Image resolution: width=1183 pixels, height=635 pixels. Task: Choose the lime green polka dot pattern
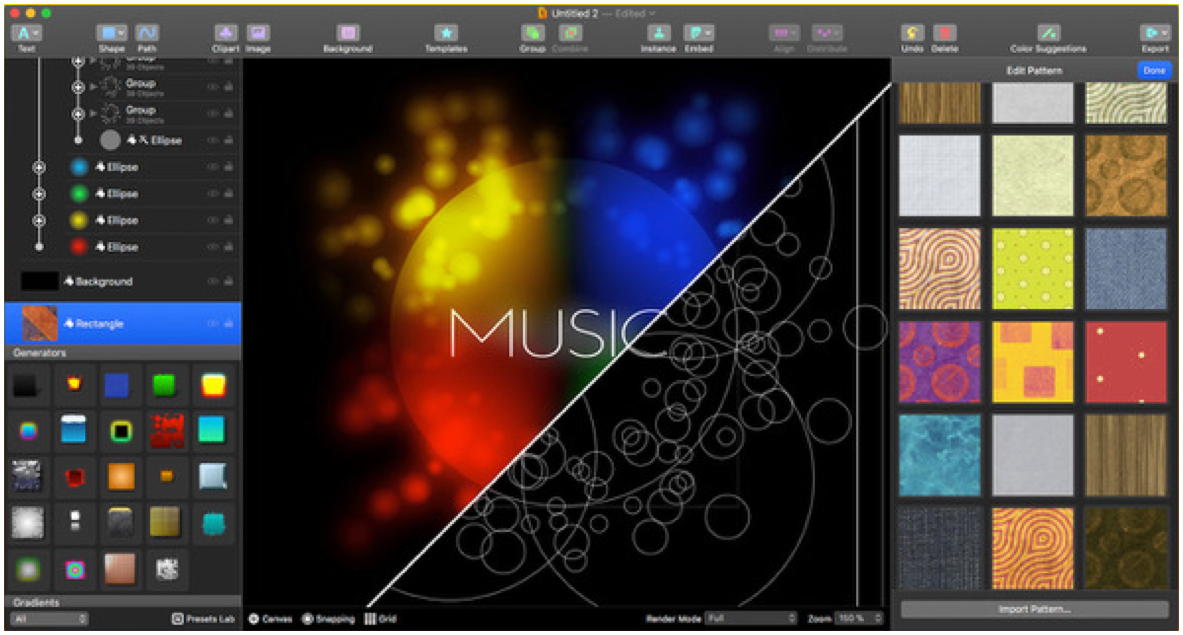tap(1033, 268)
